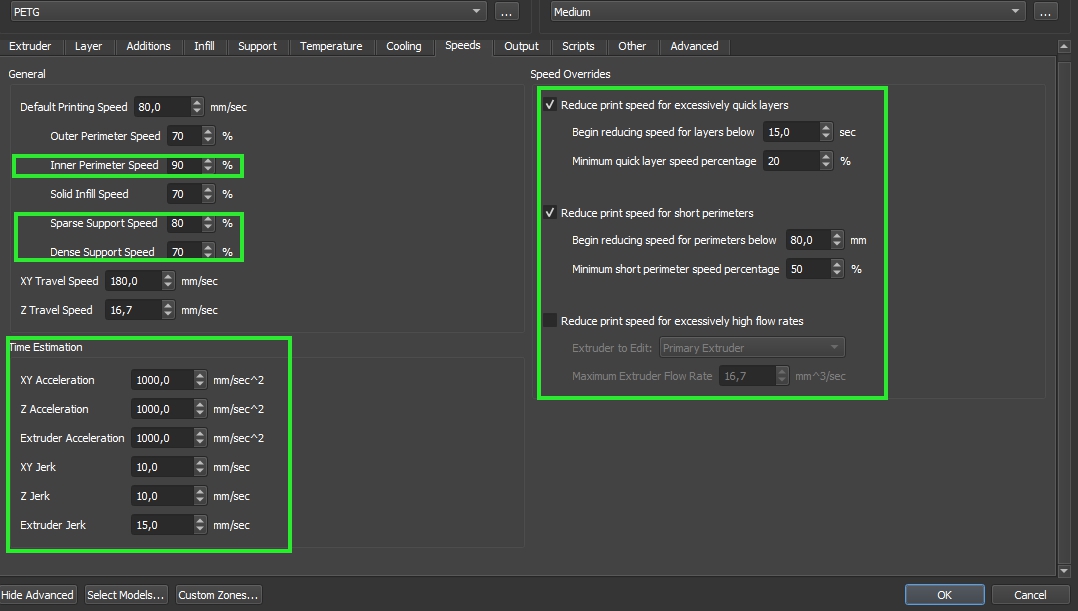Viewport: 1078px width, 611px height.
Task: Decrease Outer Perimeter Speed using down arrow
Action: coord(208,140)
